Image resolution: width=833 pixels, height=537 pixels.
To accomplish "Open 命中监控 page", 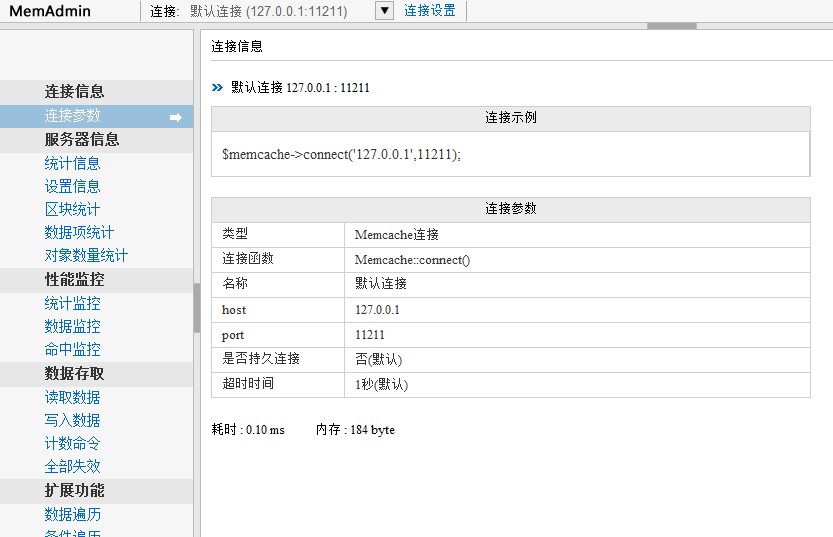I will (72, 350).
